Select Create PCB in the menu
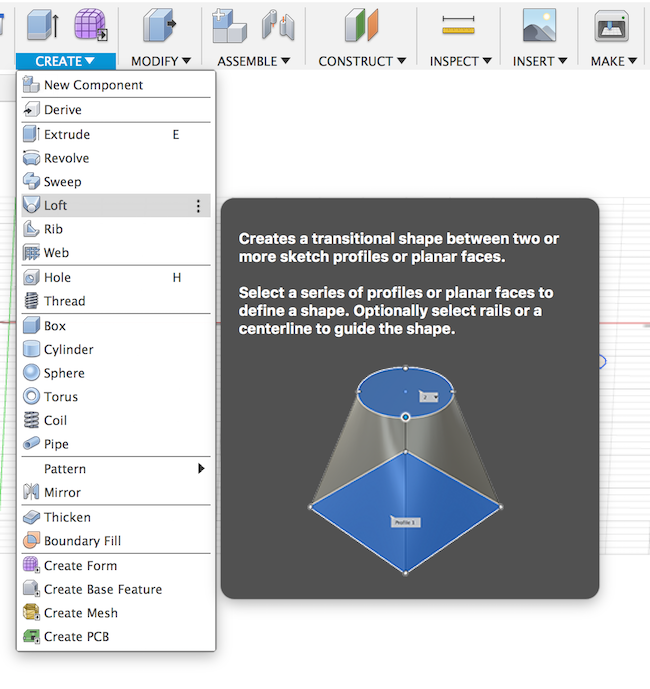 click(116, 637)
